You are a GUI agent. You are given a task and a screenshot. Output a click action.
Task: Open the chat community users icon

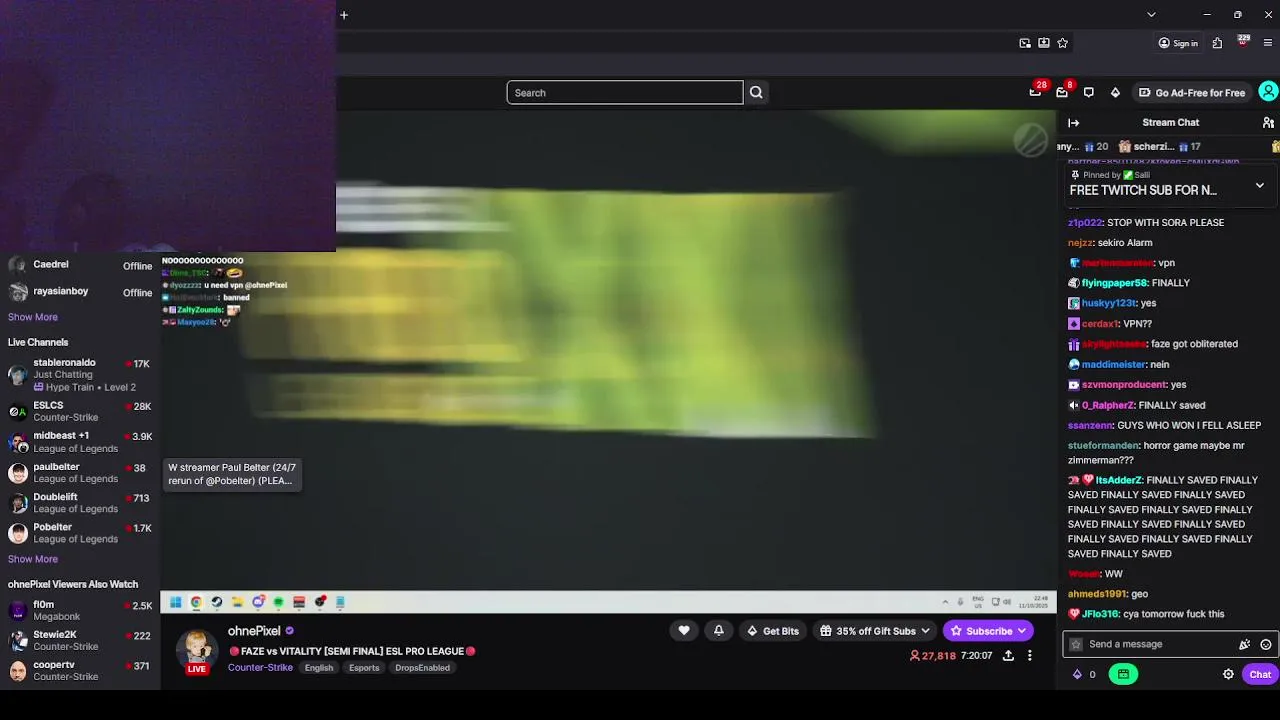(1268, 123)
